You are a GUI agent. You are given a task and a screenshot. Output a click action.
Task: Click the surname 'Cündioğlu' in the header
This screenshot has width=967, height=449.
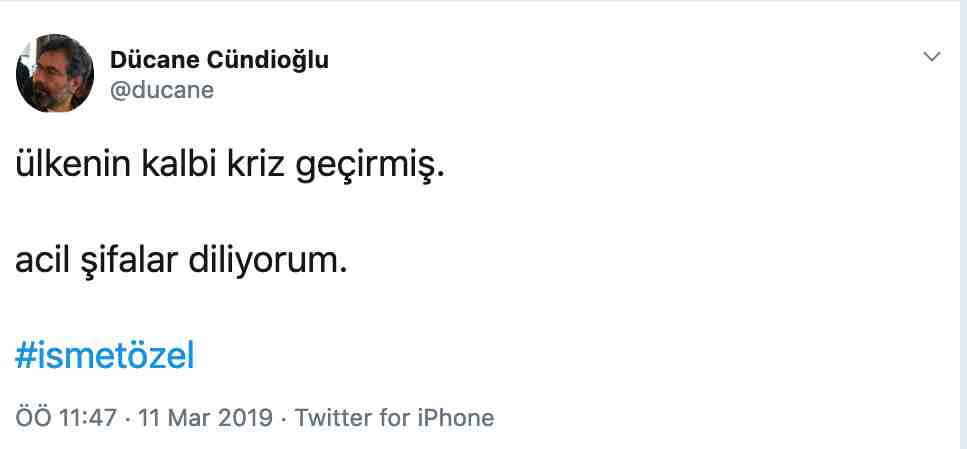[268, 60]
